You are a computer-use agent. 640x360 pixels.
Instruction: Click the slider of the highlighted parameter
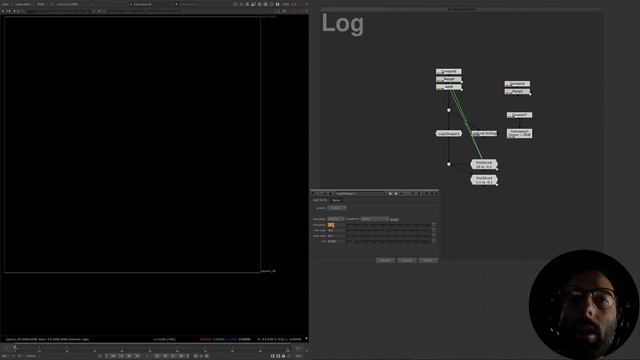tap(389, 225)
